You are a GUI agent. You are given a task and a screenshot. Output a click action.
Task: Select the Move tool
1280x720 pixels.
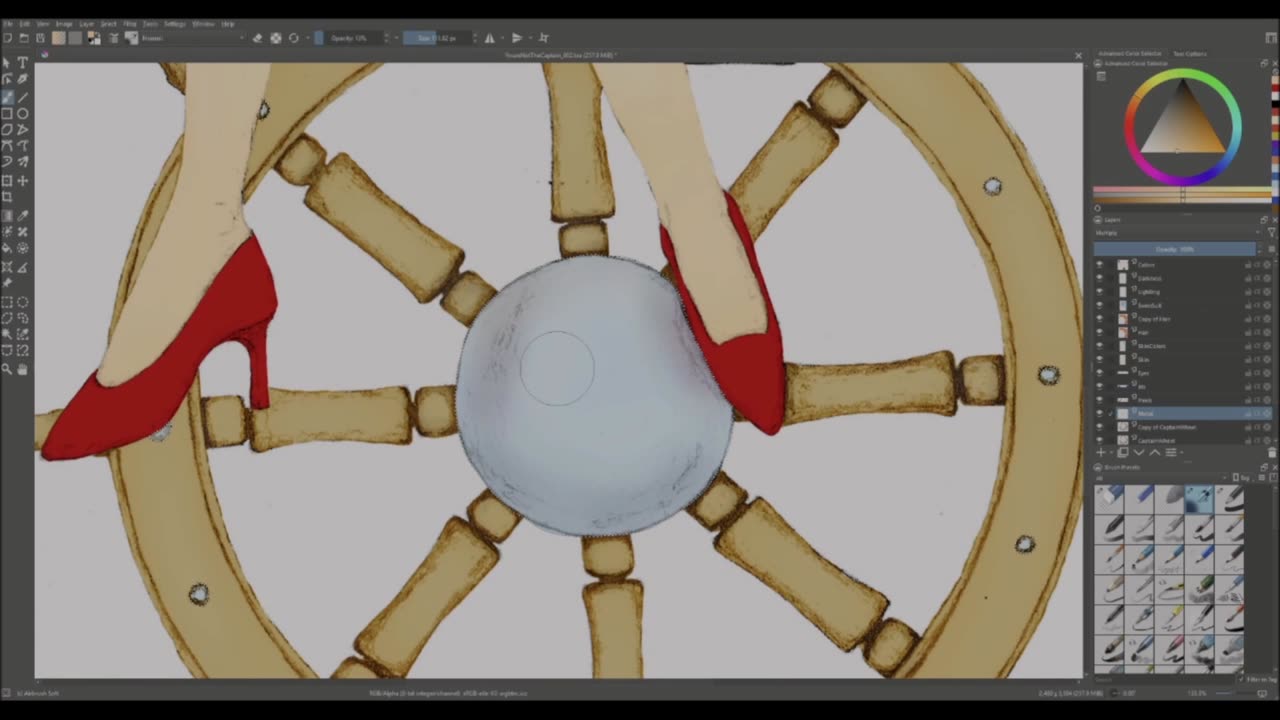click(x=22, y=181)
